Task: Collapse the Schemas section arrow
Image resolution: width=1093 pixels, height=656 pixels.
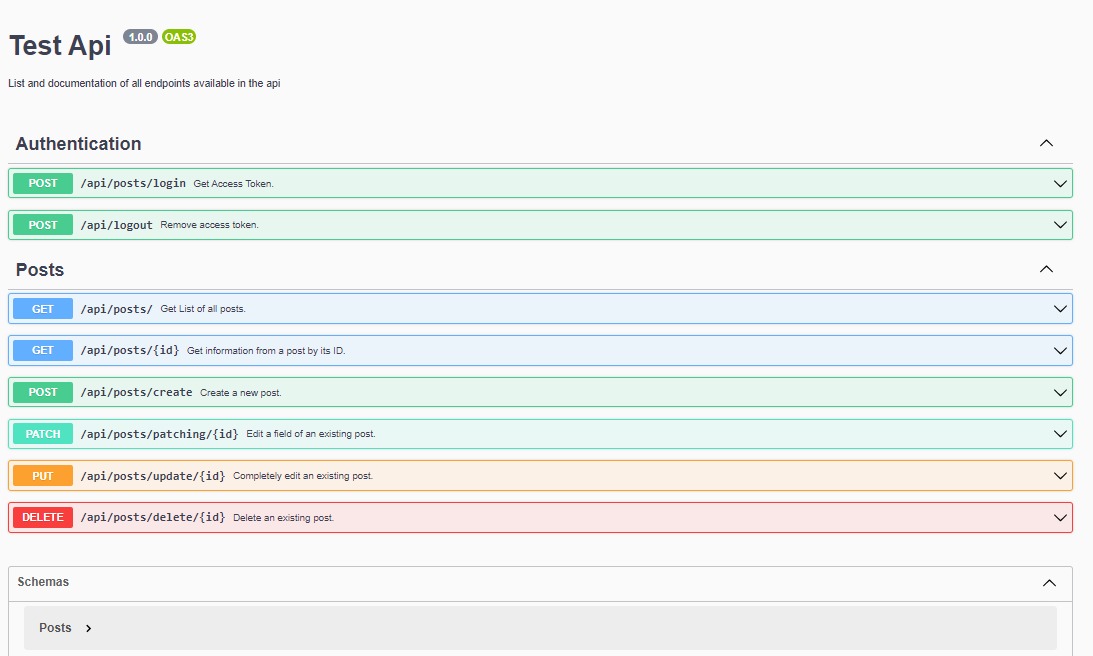Action: click(x=1049, y=583)
